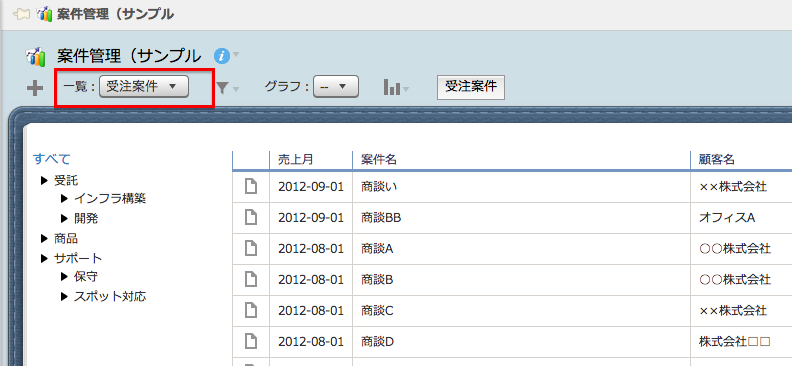Open the グラフ dropdown
Image resolution: width=792 pixels, height=366 pixels.
[x=336, y=86]
